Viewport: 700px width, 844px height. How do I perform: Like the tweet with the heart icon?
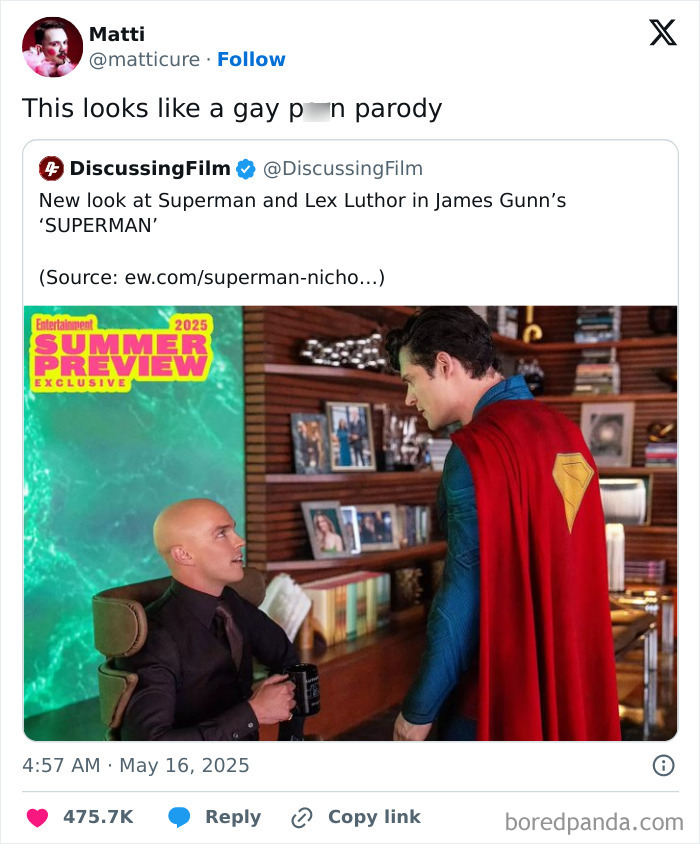click(x=38, y=817)
